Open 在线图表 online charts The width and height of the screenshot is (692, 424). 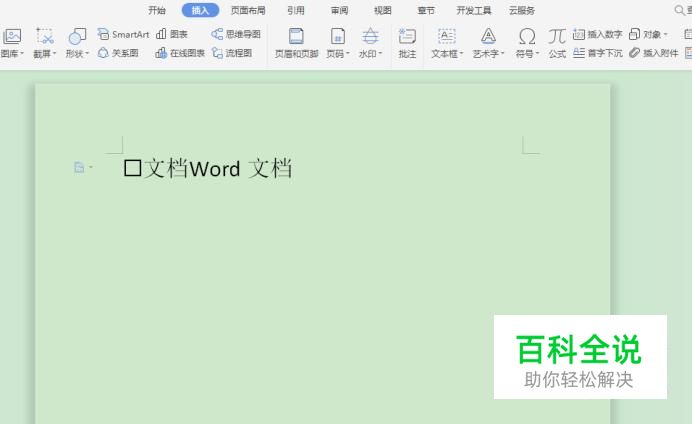(180, 53)
